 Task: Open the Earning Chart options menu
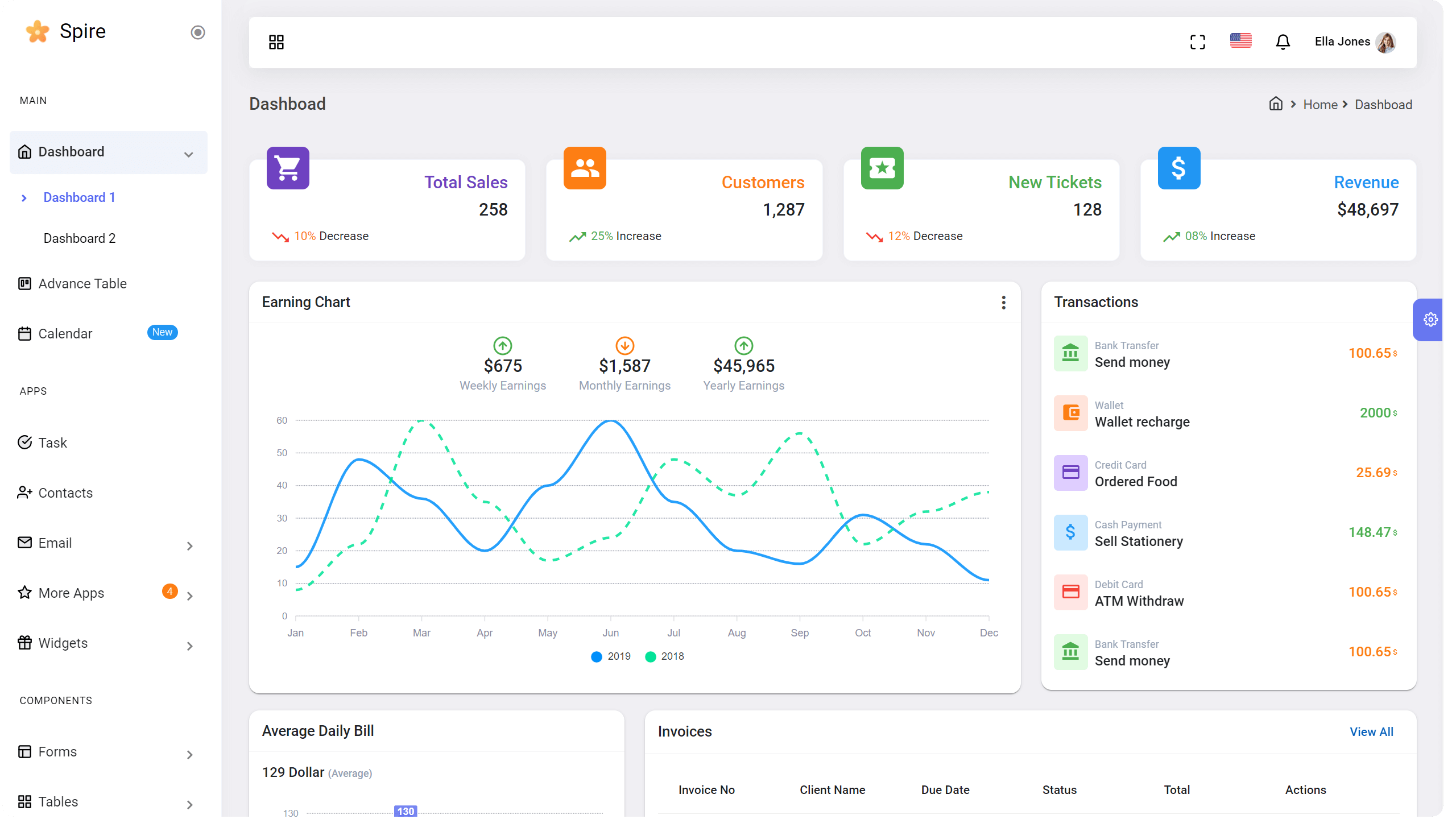(x=1003, y=302)
